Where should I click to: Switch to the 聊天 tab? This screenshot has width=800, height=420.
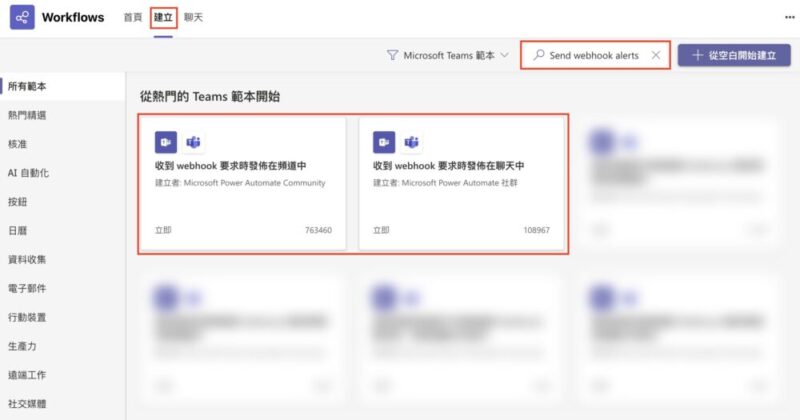[x=193, y=17]
